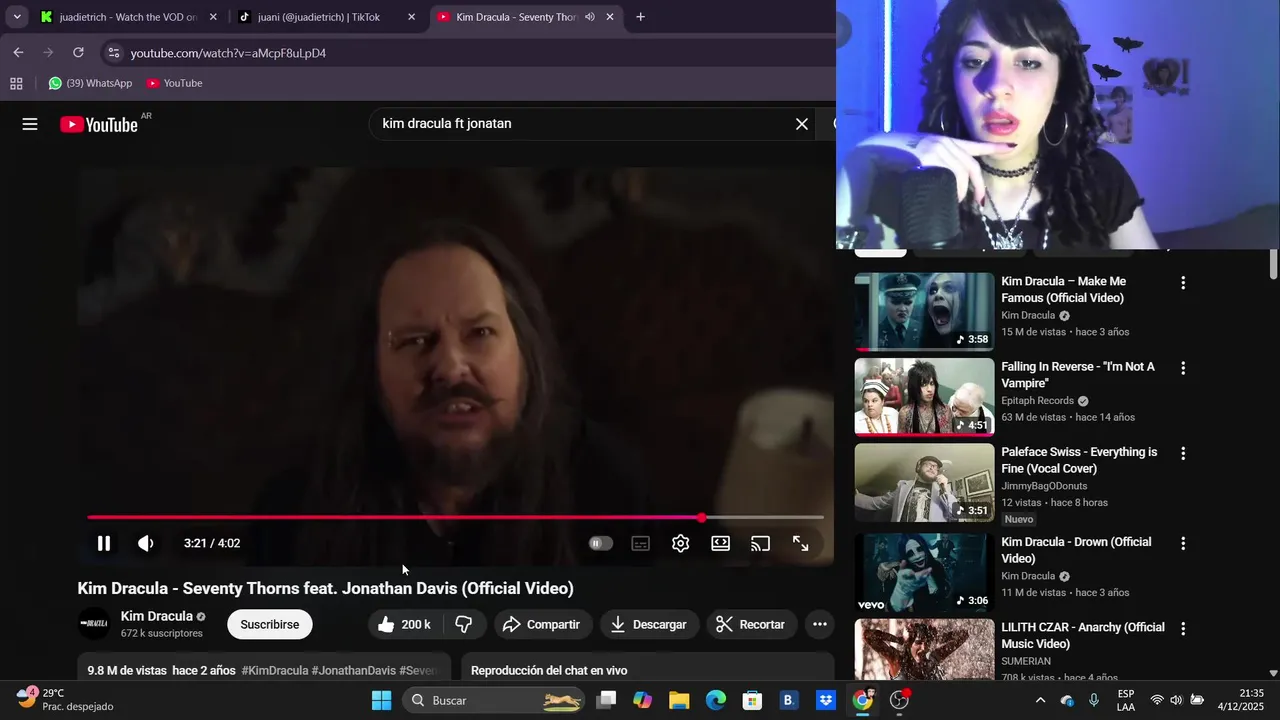Seek on the red video progress bar

455,517
